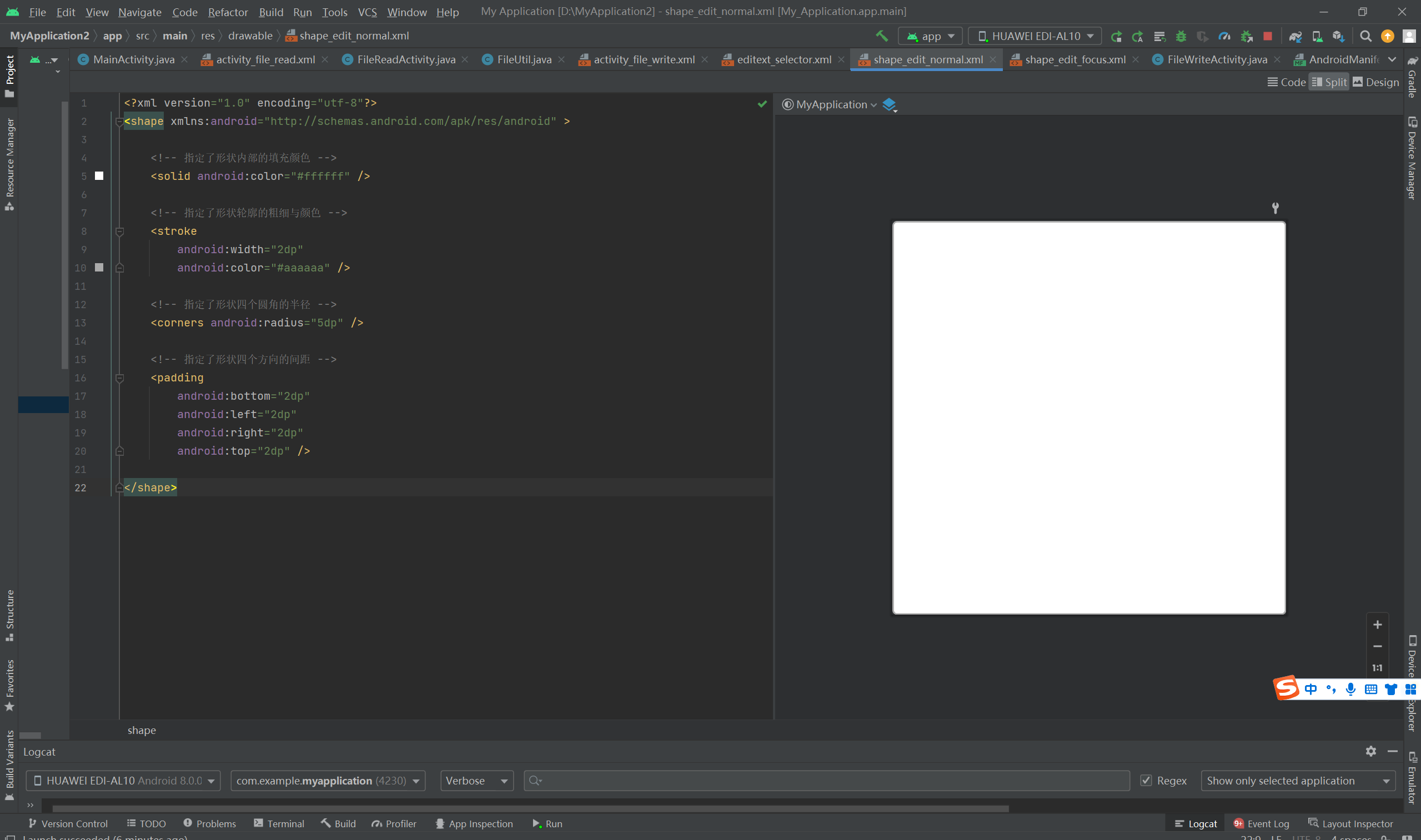
Task: Open the Event Log panel
Action: (x=1261, y=823)
